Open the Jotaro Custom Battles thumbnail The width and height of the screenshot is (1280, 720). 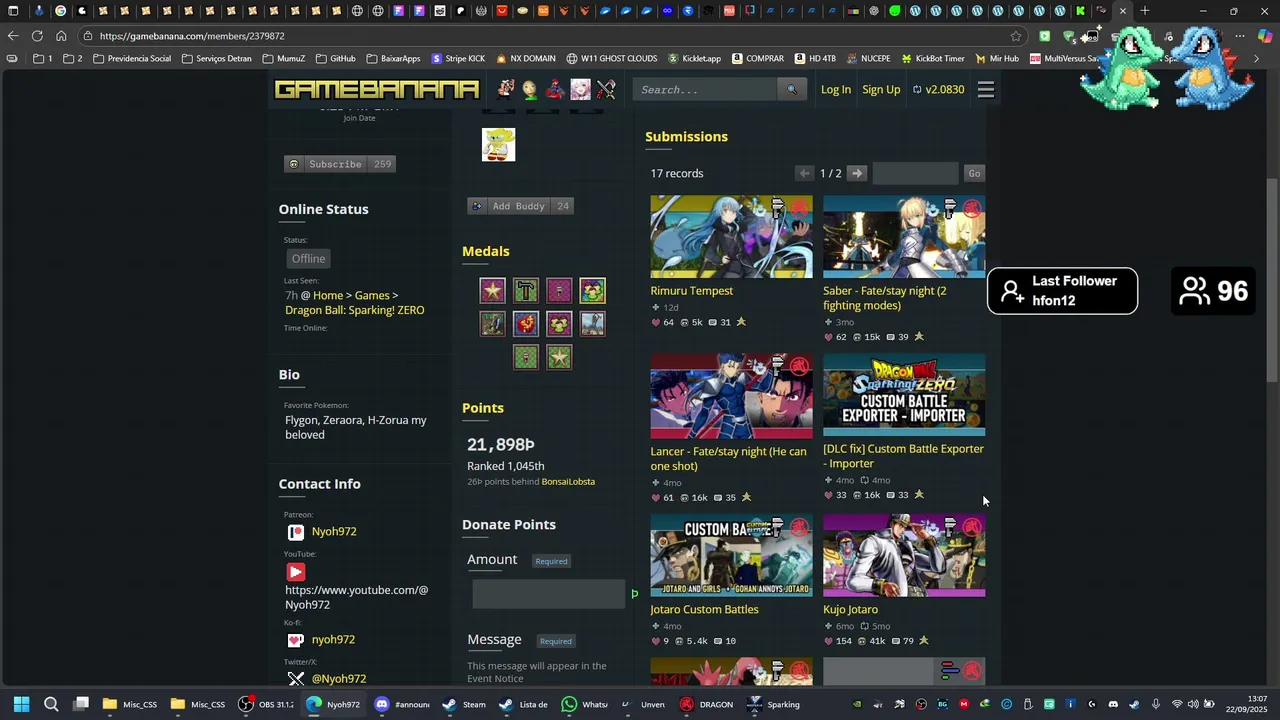(x=731, y=556)
